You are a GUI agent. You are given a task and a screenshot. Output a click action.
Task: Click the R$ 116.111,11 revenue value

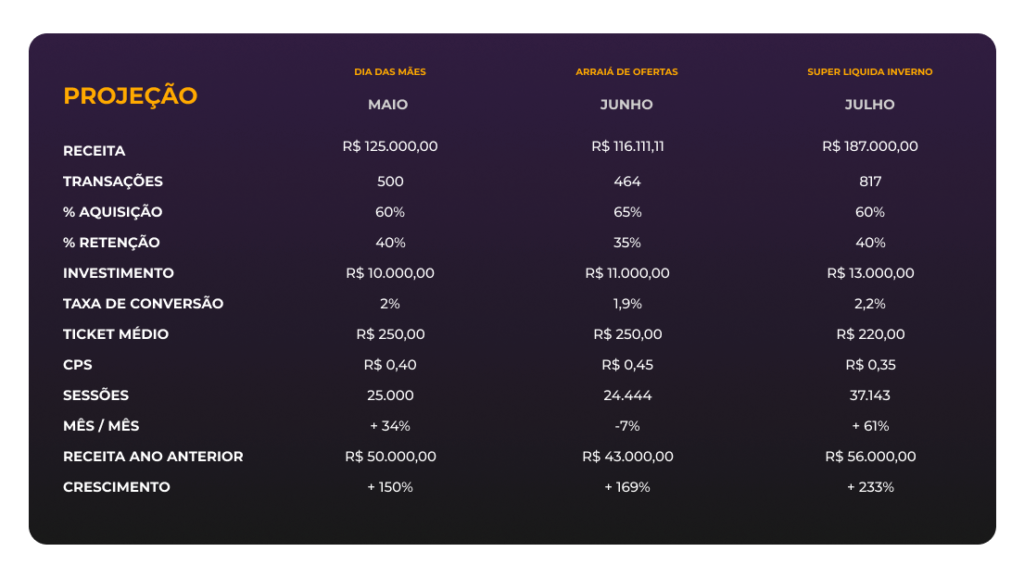click(x=627, y=146)
